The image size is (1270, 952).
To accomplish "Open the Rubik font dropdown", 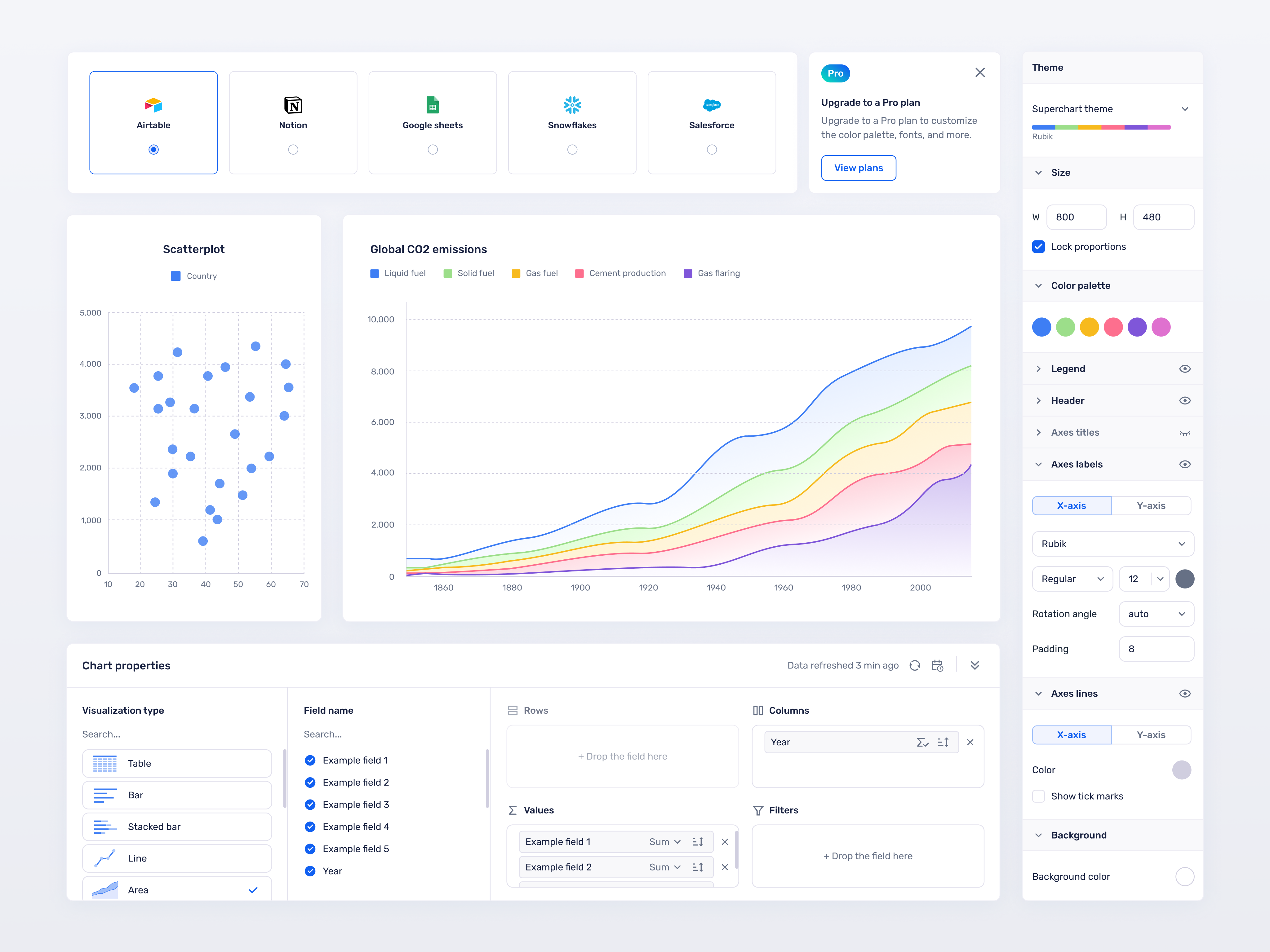I will pyautogui.click(x=1113, y=544).
